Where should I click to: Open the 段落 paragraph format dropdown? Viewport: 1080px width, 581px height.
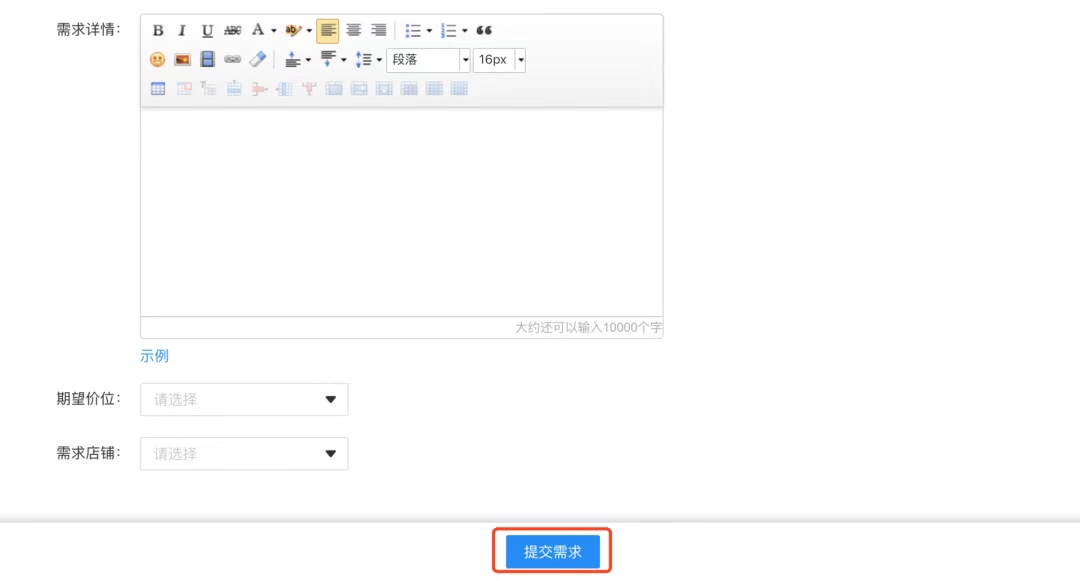tap(428, 60)
